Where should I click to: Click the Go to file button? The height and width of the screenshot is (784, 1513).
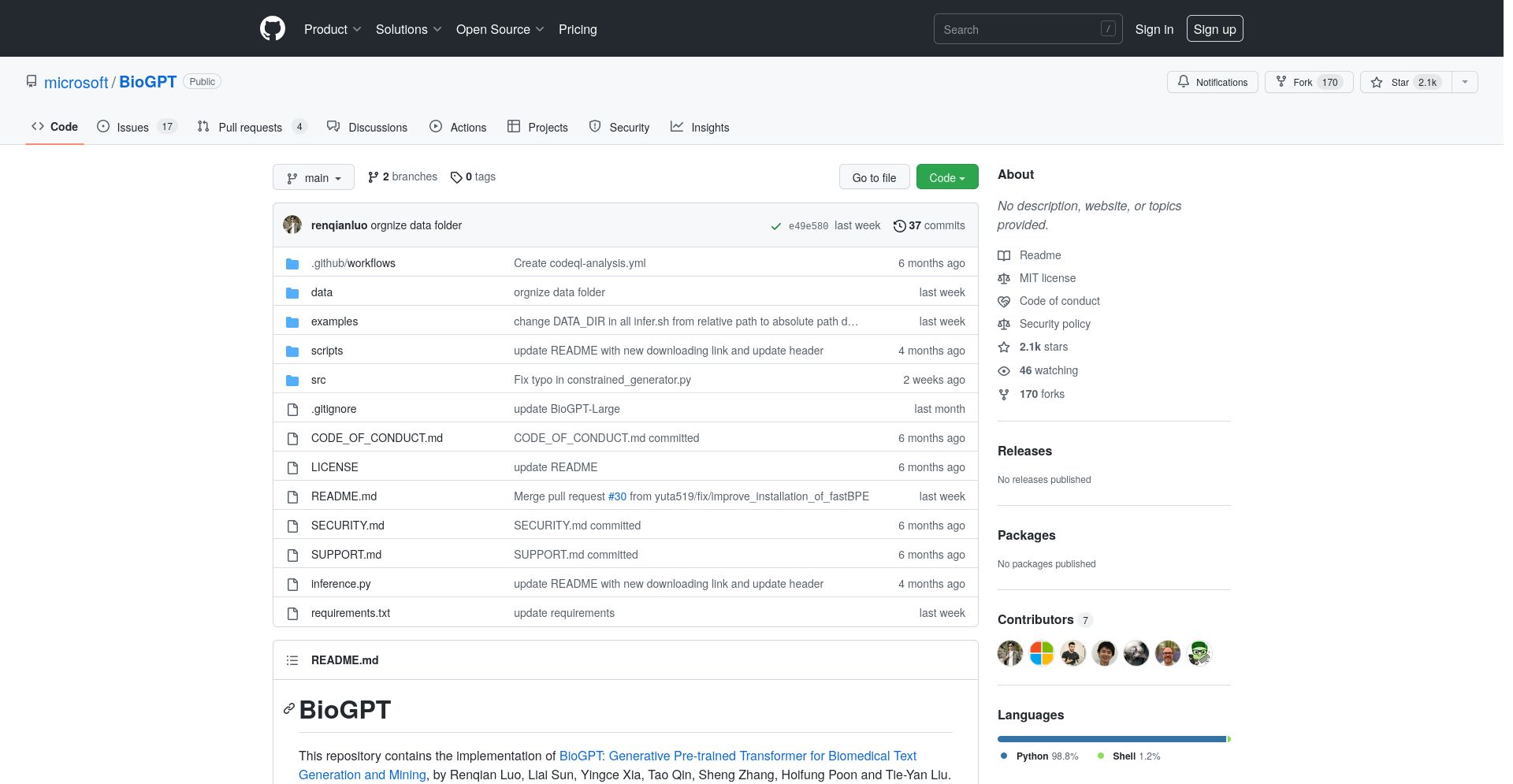click(874, 177)
